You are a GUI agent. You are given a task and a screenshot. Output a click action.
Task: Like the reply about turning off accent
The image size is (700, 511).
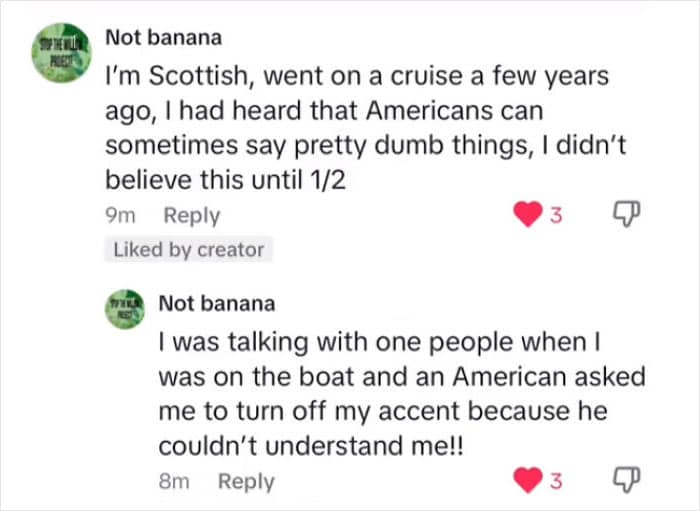527,481
